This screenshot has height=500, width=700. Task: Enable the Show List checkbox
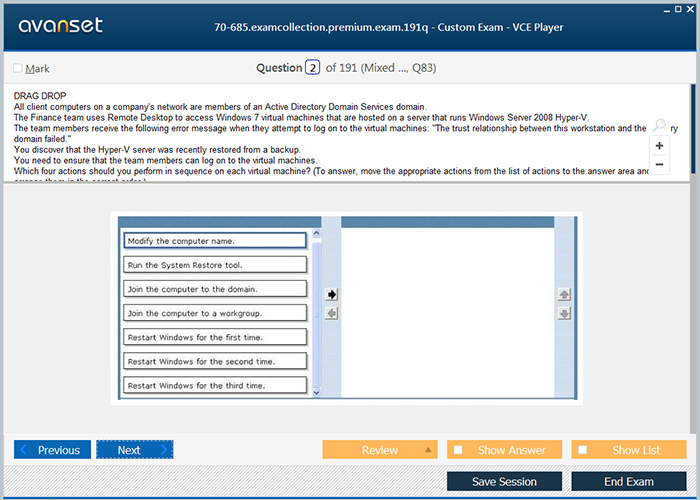[x=583, y=450]
